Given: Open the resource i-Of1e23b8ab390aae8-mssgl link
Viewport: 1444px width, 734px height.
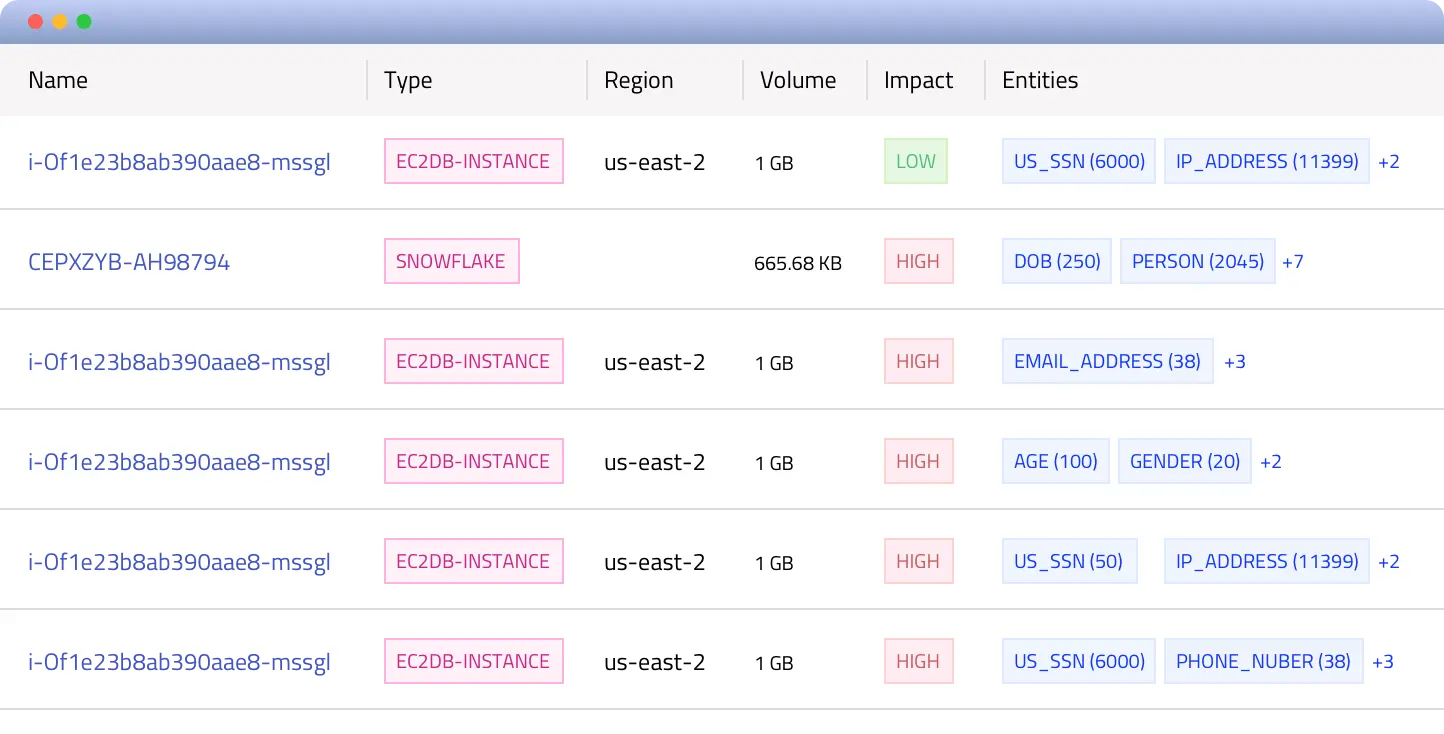Looking at the screenshot, I should [x=180, y=162].
